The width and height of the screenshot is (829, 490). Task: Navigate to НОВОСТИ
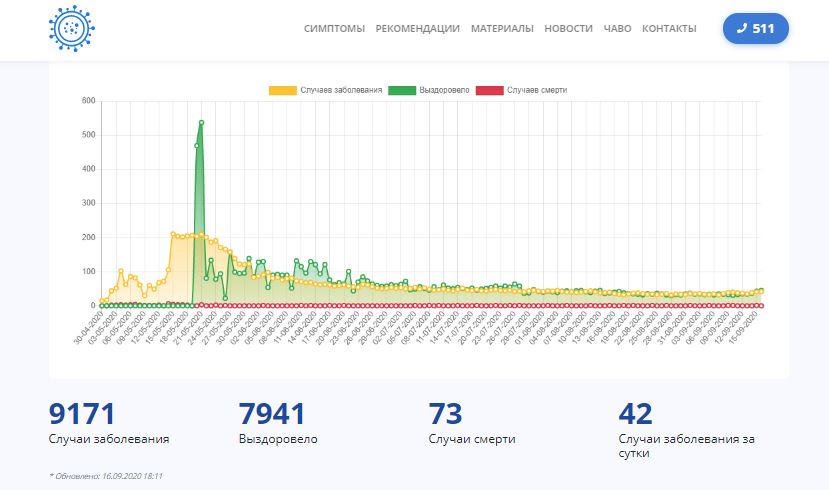pyautogui.click(x=568, y=29)
